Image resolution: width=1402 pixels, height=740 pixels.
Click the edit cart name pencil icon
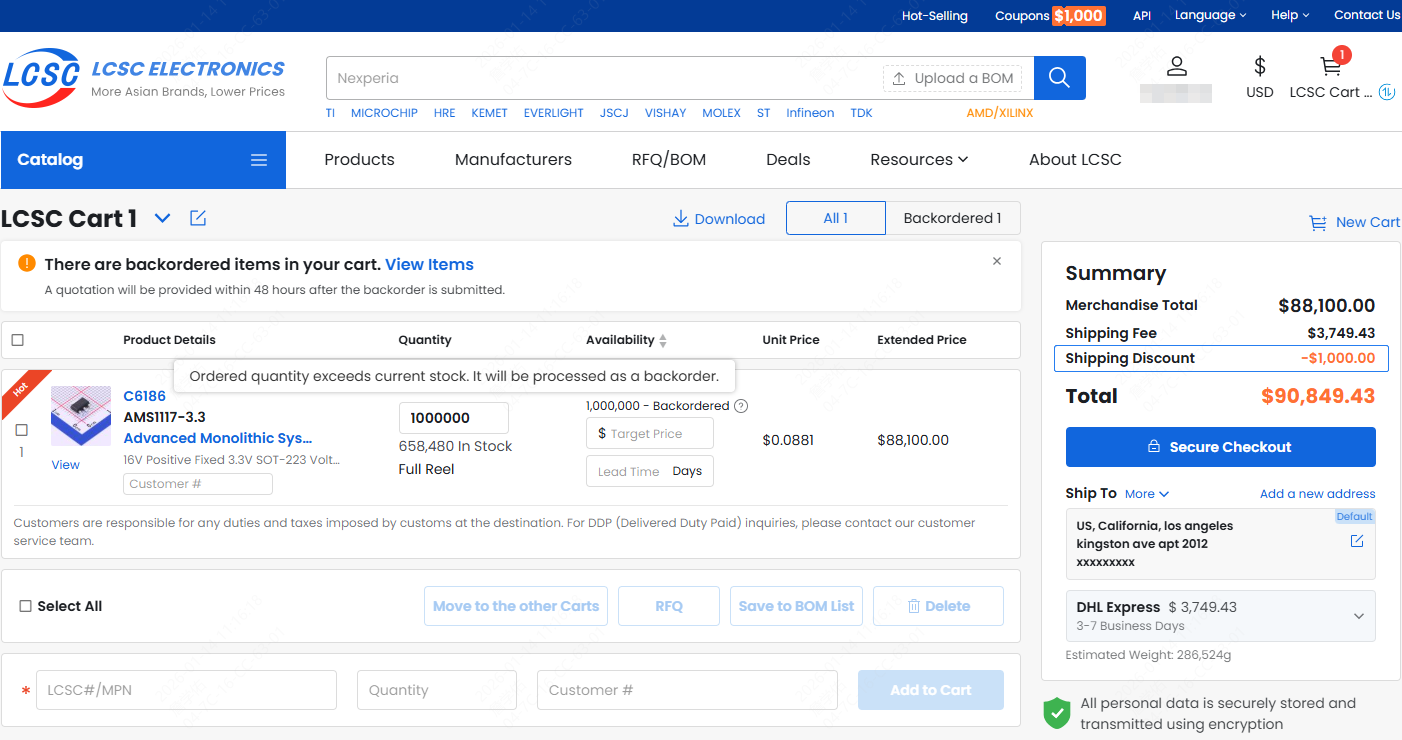198,218
